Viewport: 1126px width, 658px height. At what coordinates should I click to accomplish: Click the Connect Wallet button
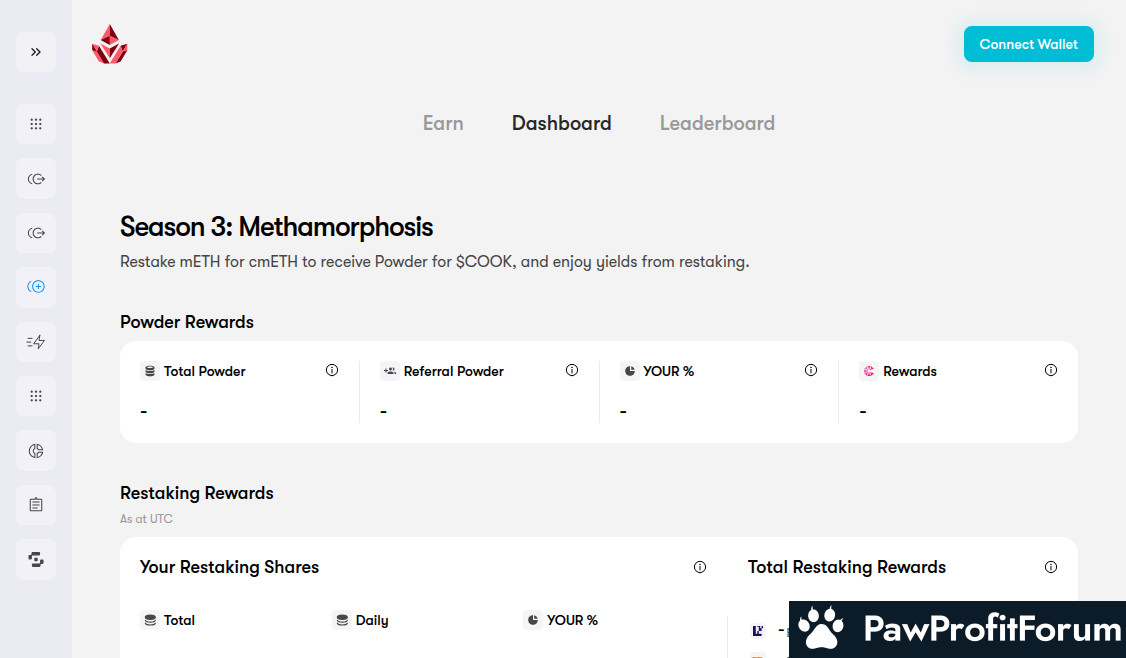click(x=1028, y=44)
